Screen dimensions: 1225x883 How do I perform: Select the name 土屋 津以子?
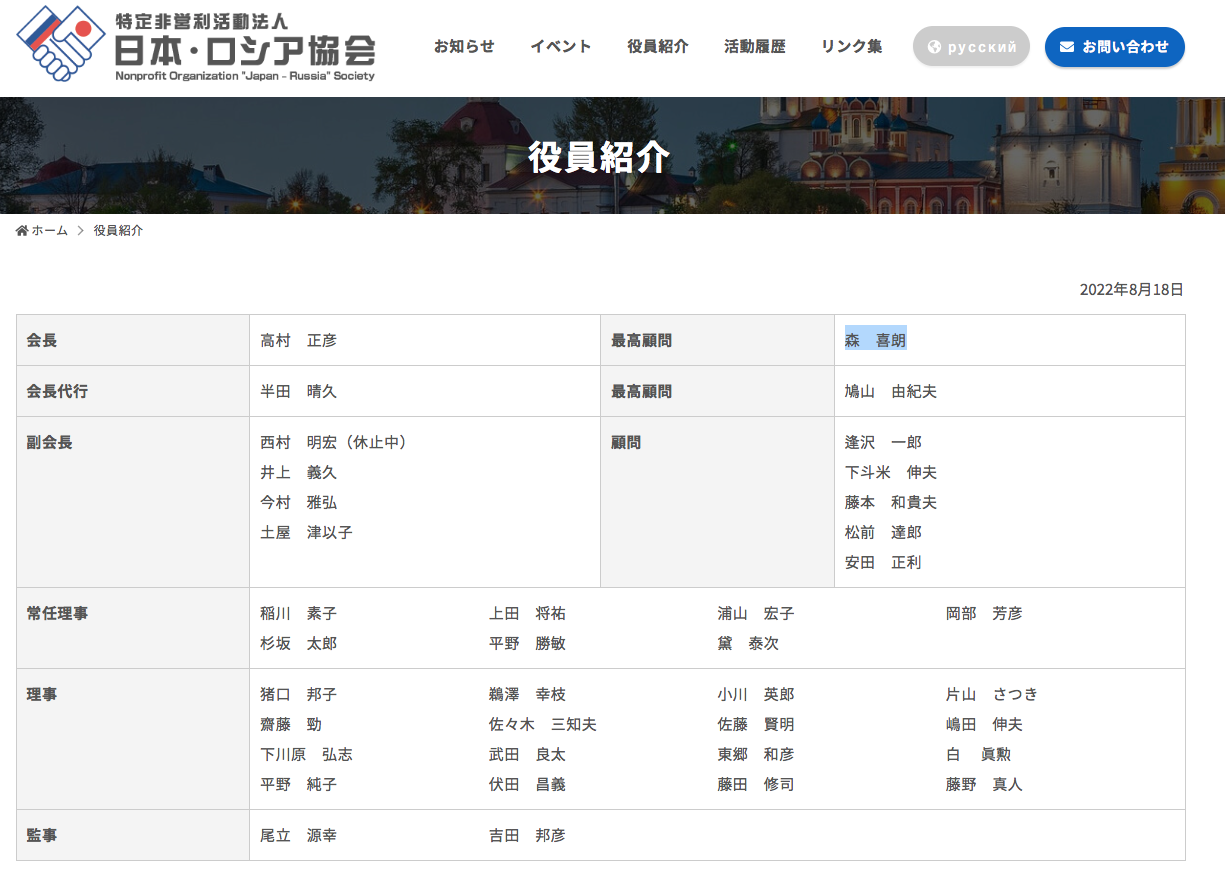pos(307,532)
